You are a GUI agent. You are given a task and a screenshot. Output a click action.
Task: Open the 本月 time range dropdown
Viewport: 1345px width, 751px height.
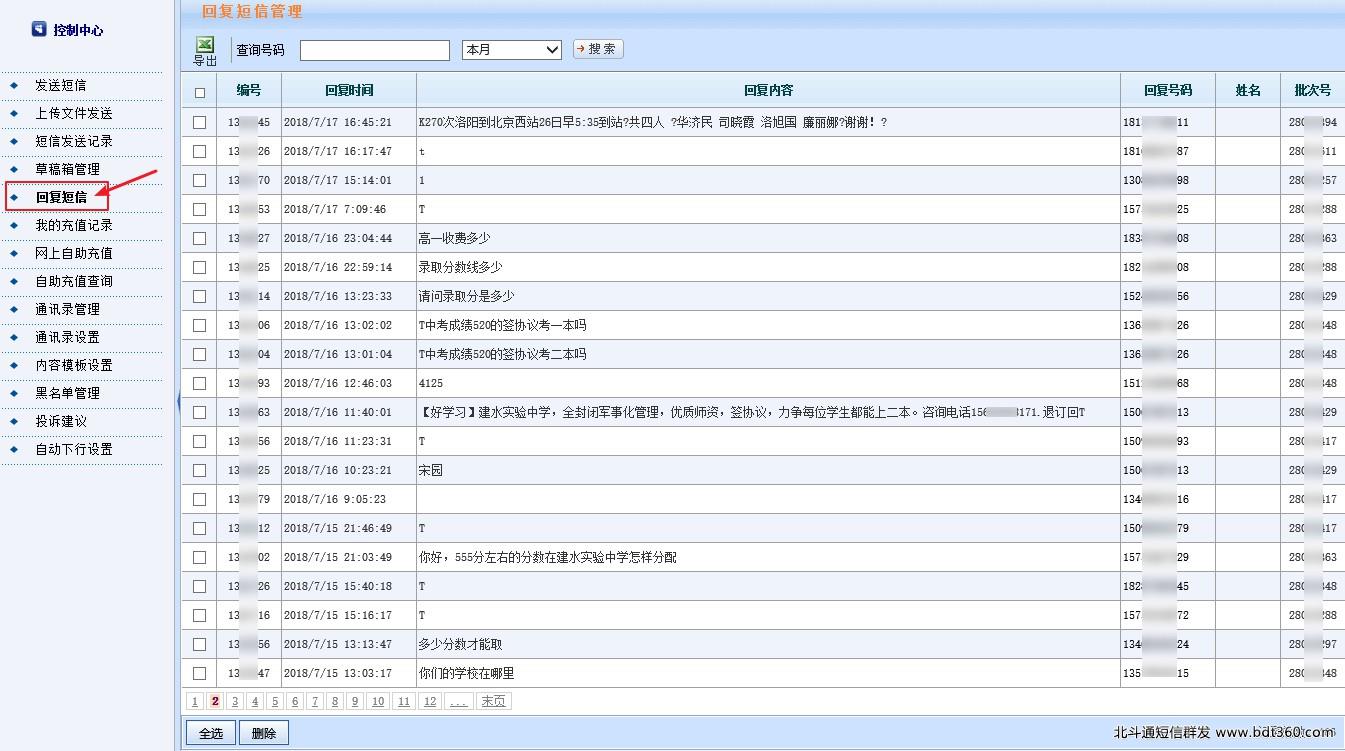click(512, 49)
